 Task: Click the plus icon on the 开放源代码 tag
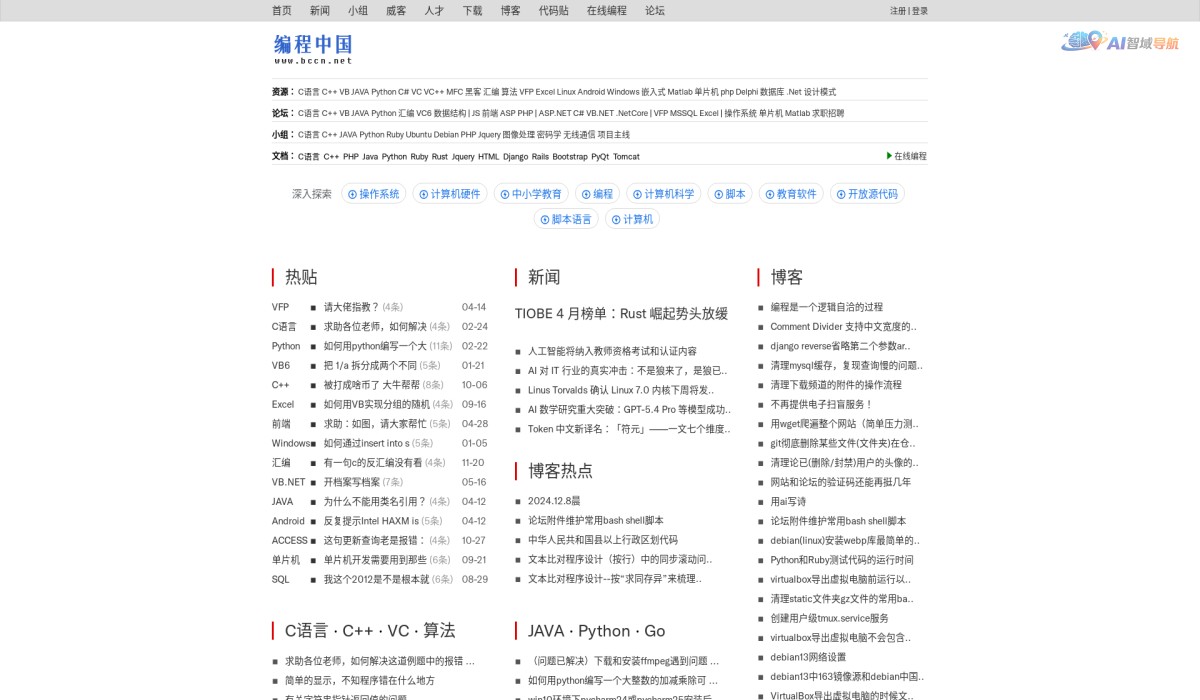click(x=840, y=194)
